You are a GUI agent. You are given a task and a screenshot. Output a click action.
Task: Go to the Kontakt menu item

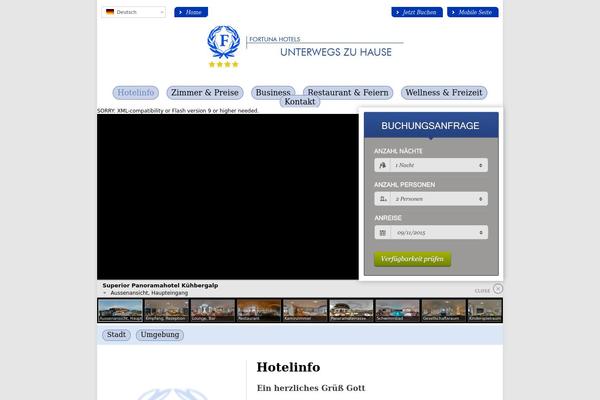[x=300, y=102]
